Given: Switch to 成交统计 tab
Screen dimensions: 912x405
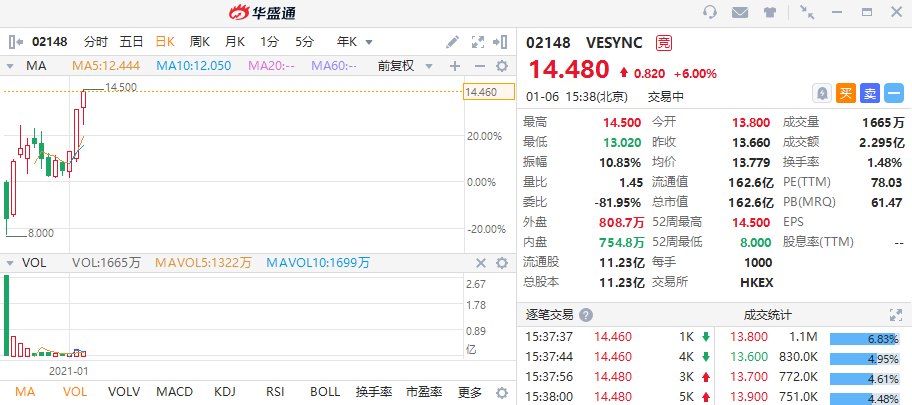Looking at the screenshot, I should [767, 315].
